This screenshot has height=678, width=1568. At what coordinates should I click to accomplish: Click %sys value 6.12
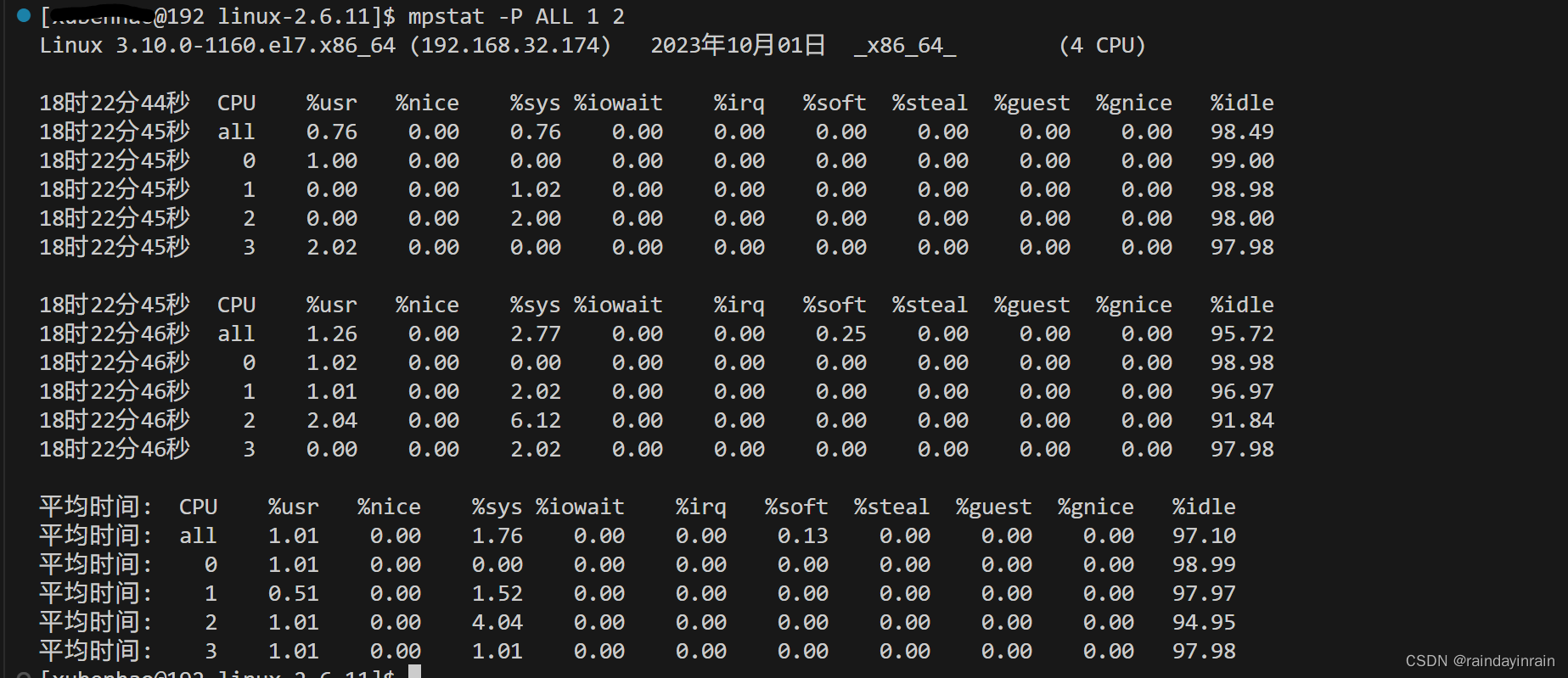coord(536,420)
